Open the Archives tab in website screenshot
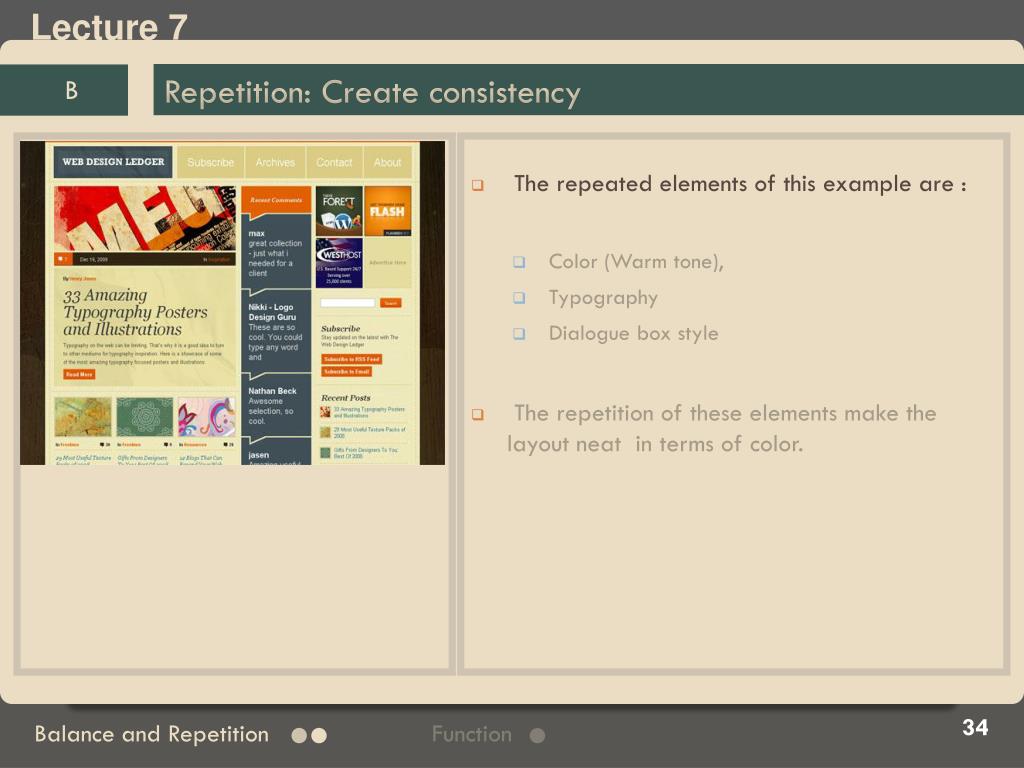Viewport: 1024px width, 768px height. click(275, 162)
